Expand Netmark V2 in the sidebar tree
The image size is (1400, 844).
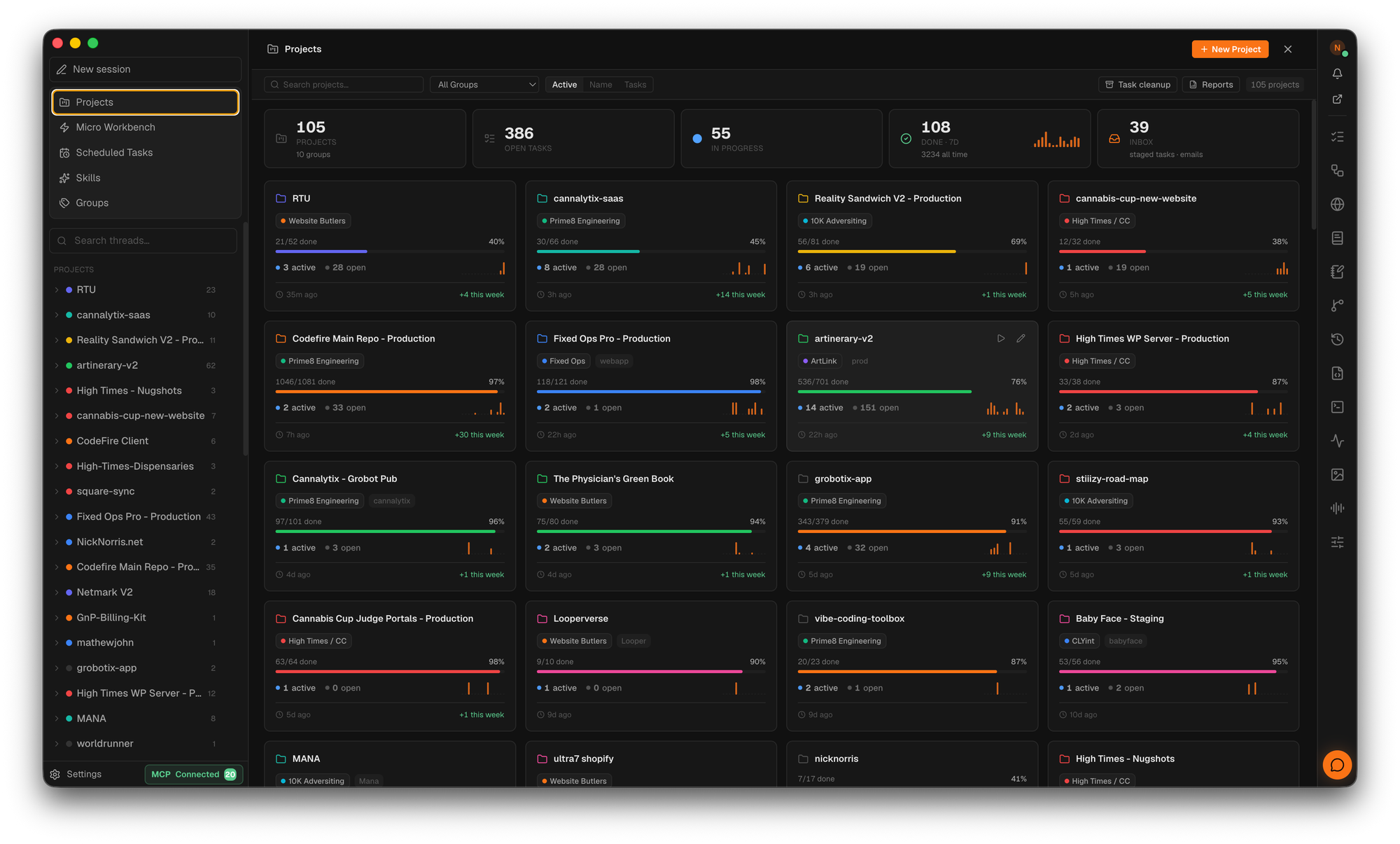57,593
